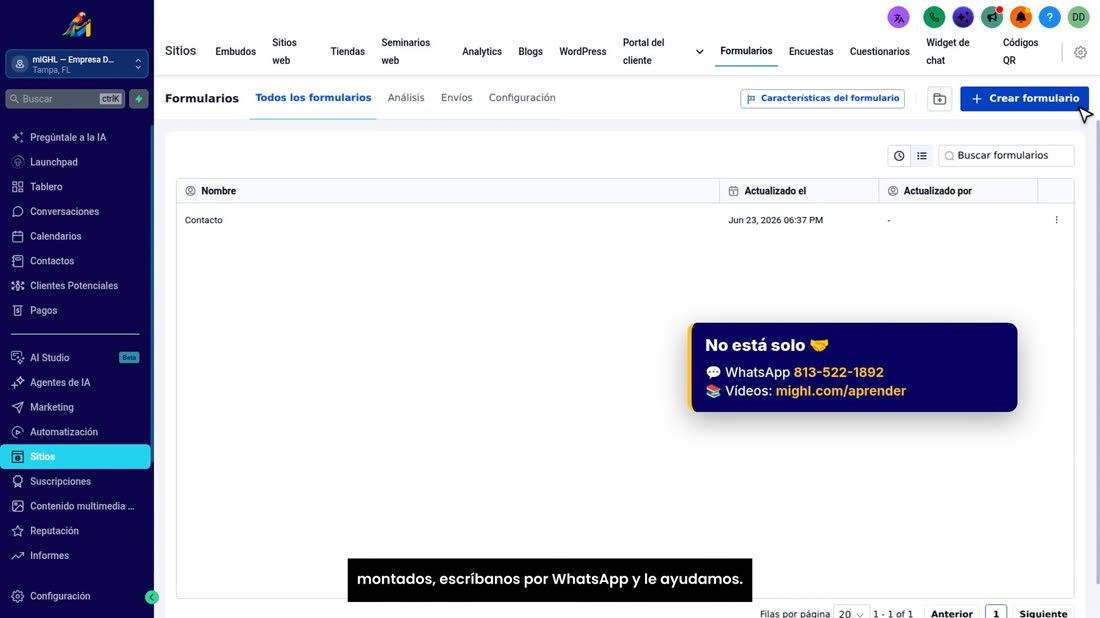The width and height of the screenshot is (1100, 618).
Task: Expand the Portal del cliente chevron
Action: [x=699, y=52]
